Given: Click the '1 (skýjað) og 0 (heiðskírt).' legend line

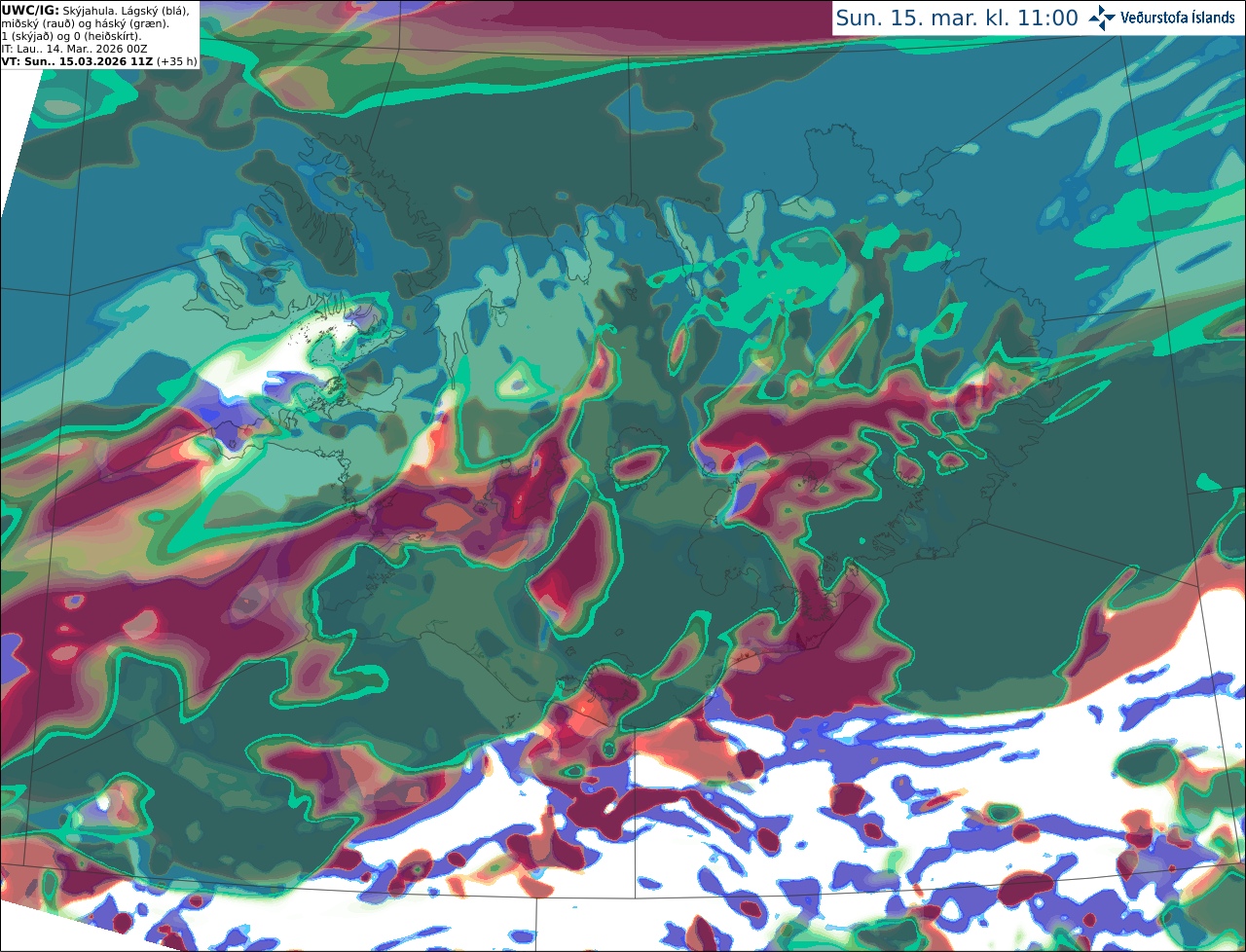Looking at the screenshot, I should click(x=71, y=36).
